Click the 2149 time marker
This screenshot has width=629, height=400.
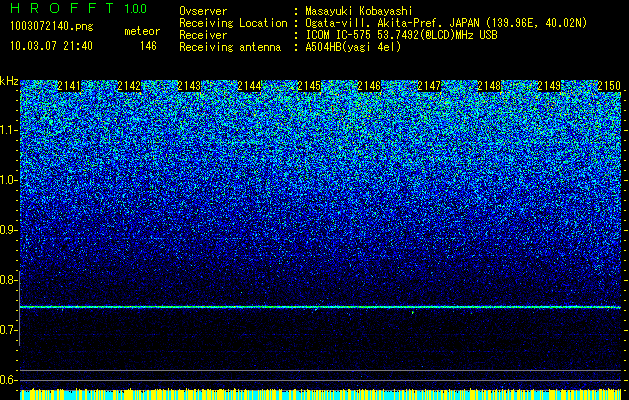point(549,86)
